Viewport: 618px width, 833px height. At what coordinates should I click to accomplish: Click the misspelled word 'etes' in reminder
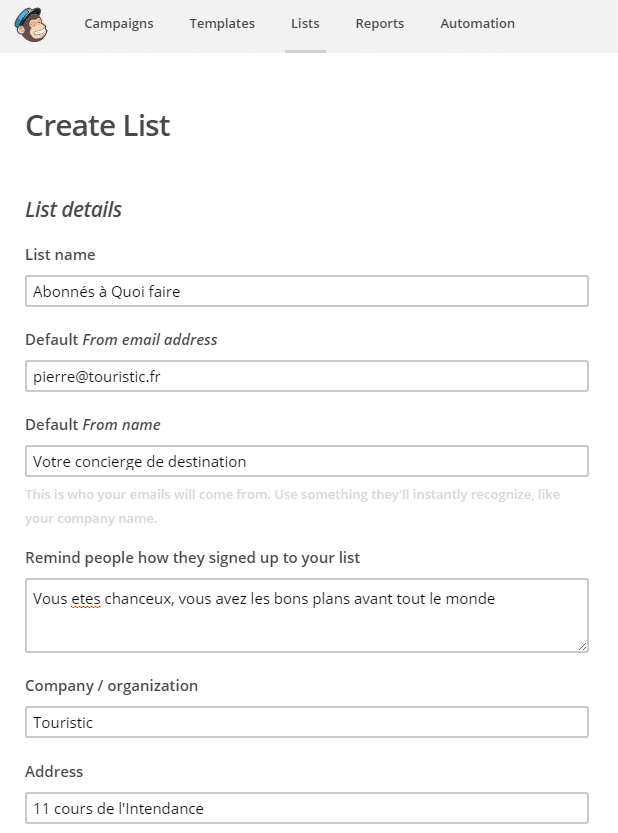[x=86, y=599]
